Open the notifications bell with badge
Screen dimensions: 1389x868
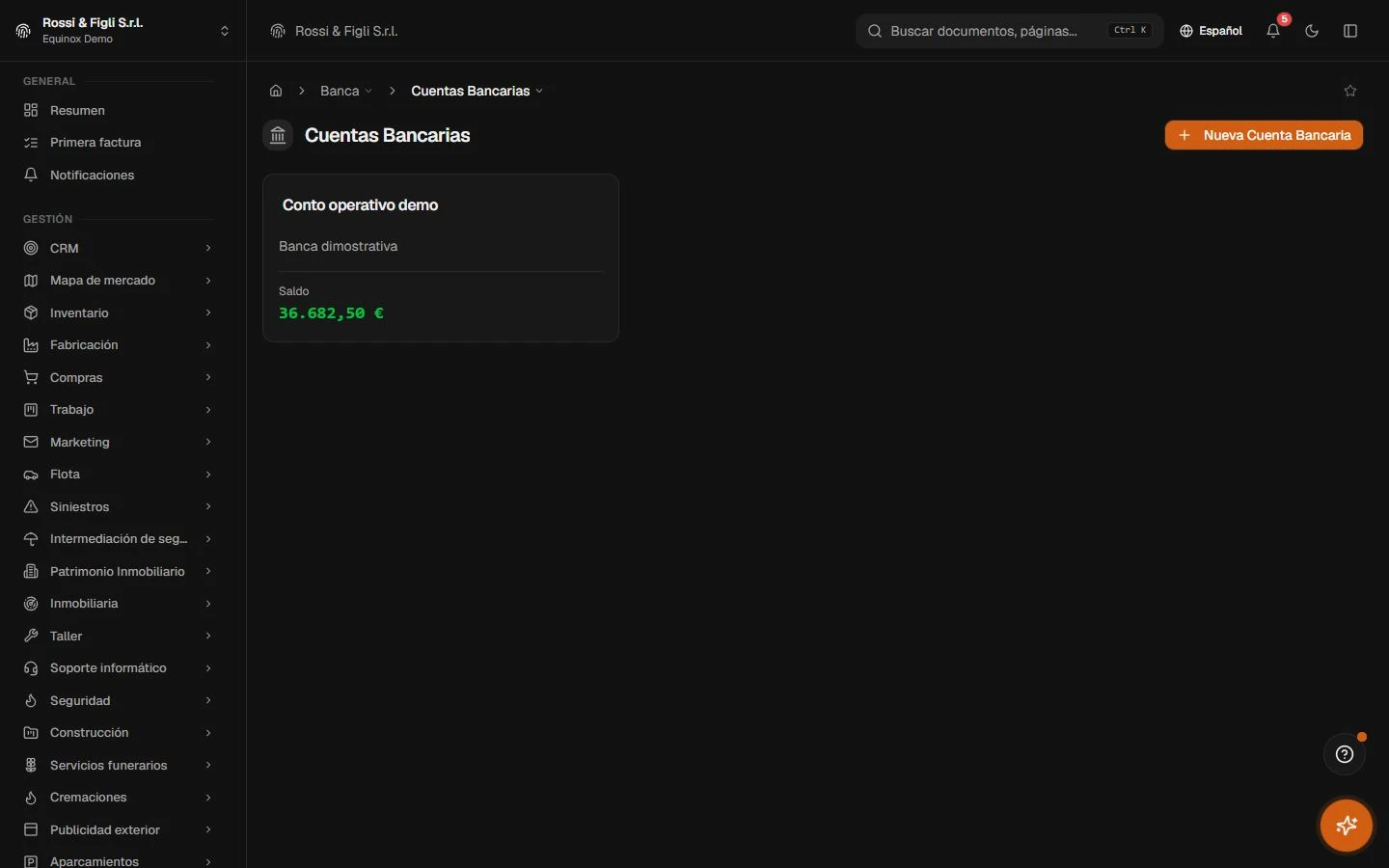point(1273,31)
